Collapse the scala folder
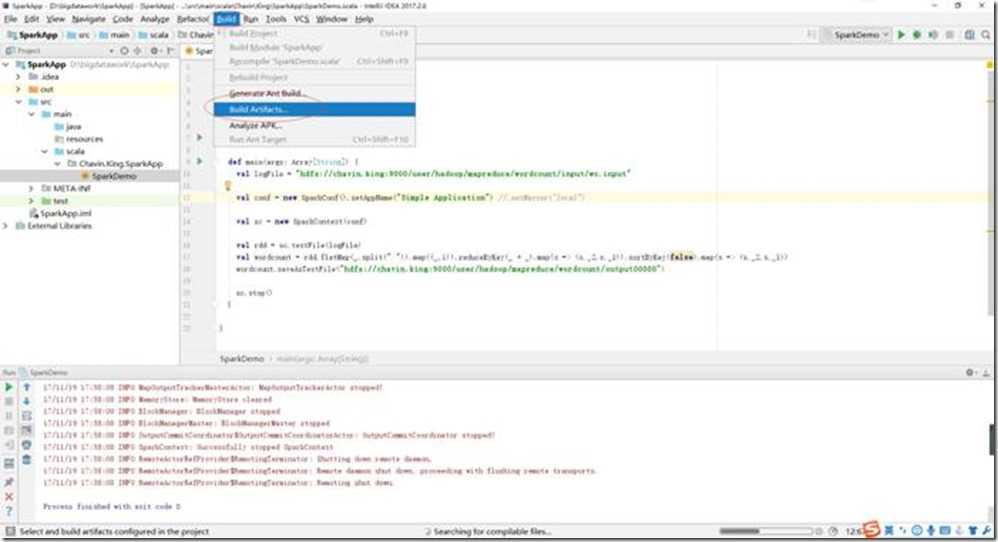The image size is (998, 542). [x=44, y=151]
